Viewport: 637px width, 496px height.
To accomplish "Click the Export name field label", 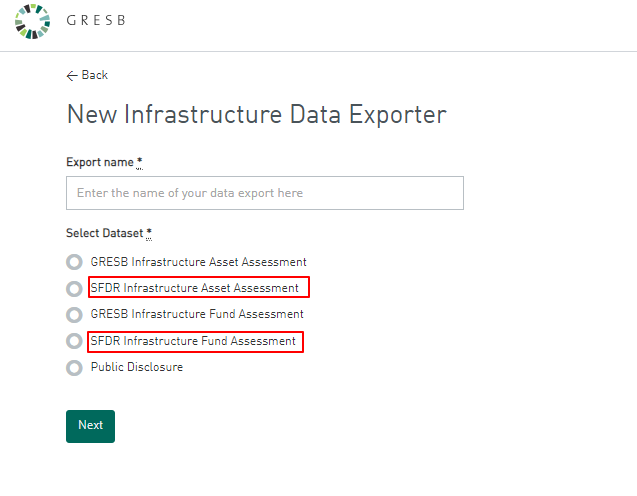I will 100,162.
